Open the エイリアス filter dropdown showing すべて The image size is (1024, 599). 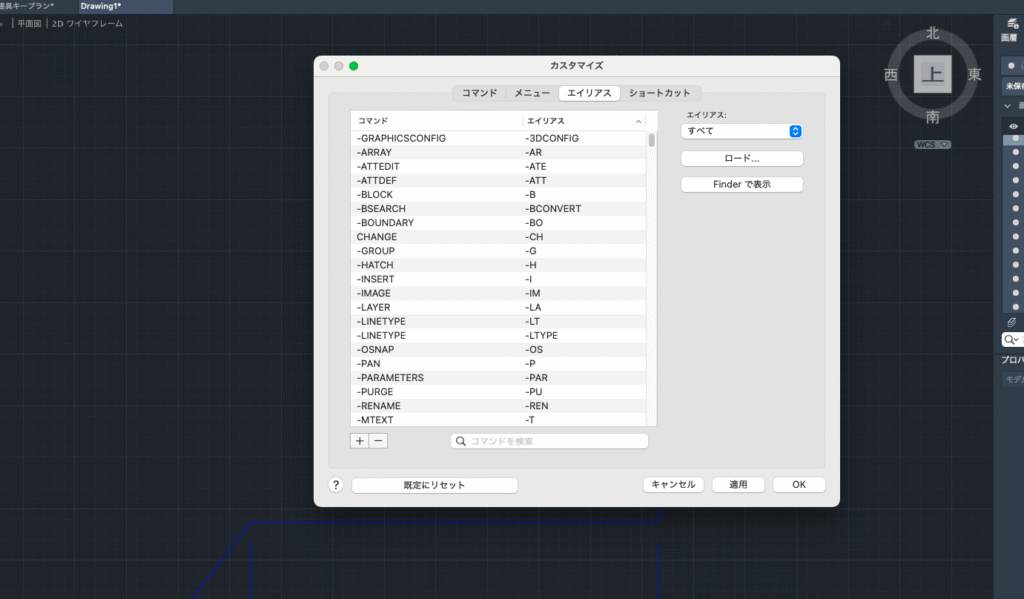point(741,131)
